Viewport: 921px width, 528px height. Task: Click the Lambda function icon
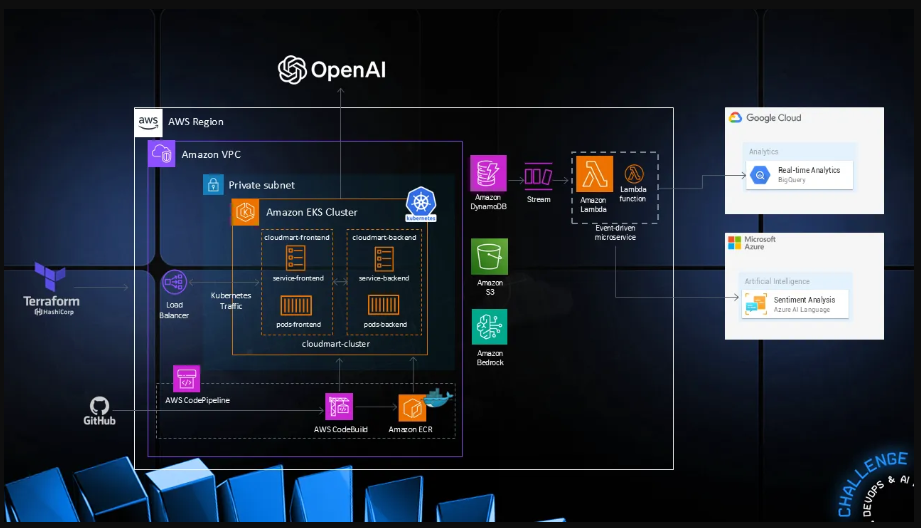(634, 174)
